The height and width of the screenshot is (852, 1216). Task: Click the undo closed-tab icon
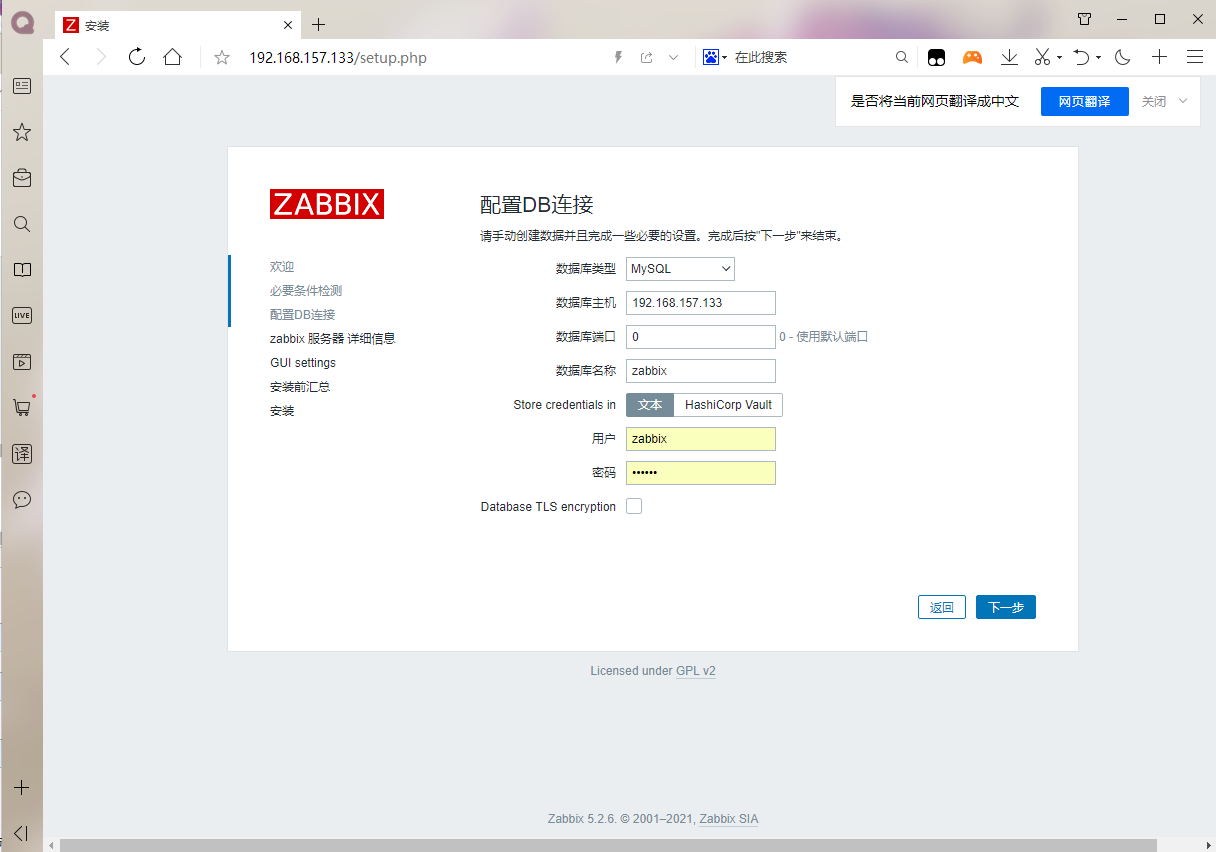pos(1081,58)
